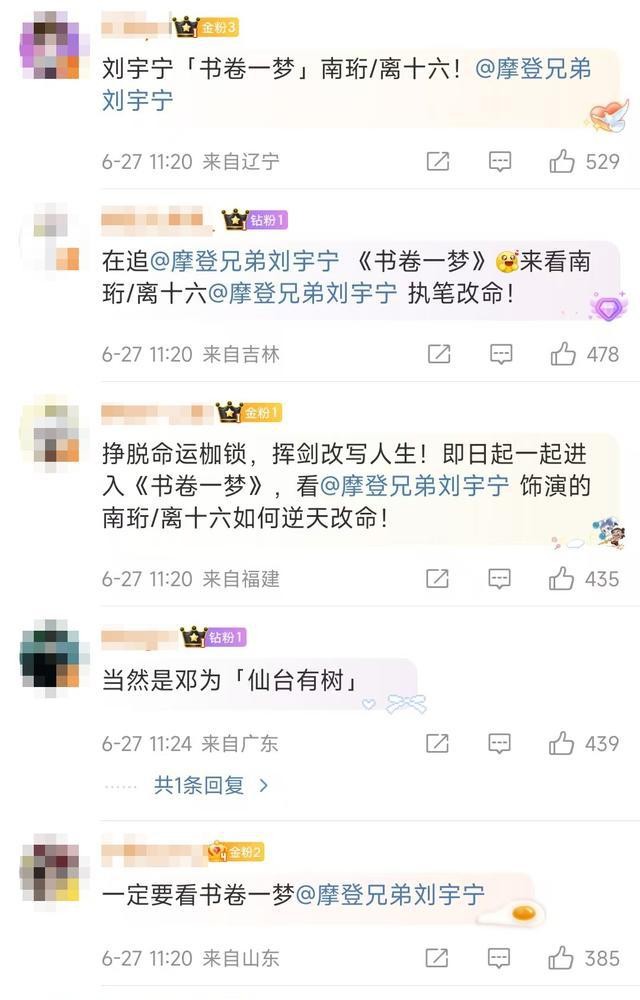
Task: Open @摩登兄弟刘宇宁 mention in 一定要看书卷一梦 comment
Action: point(390,895)
